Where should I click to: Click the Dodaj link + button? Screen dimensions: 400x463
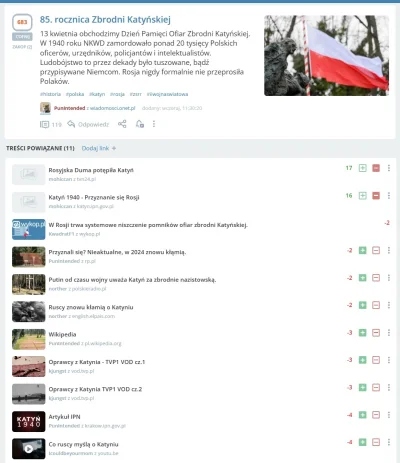coord(99,148)
